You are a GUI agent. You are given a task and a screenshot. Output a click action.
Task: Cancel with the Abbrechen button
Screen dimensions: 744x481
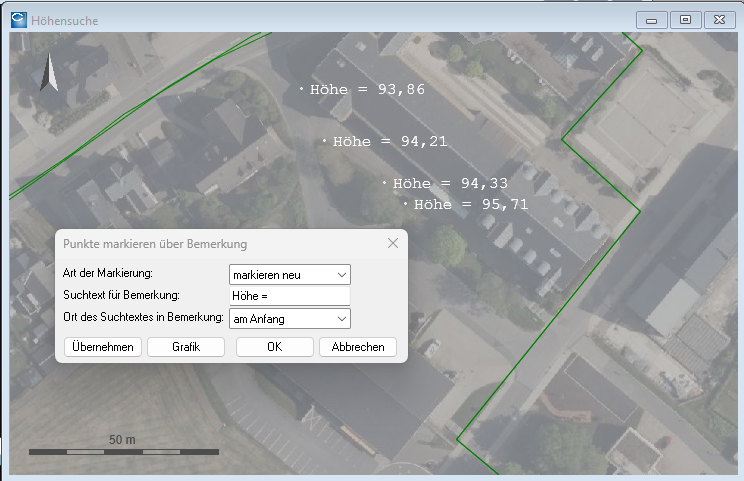point(358,347)
